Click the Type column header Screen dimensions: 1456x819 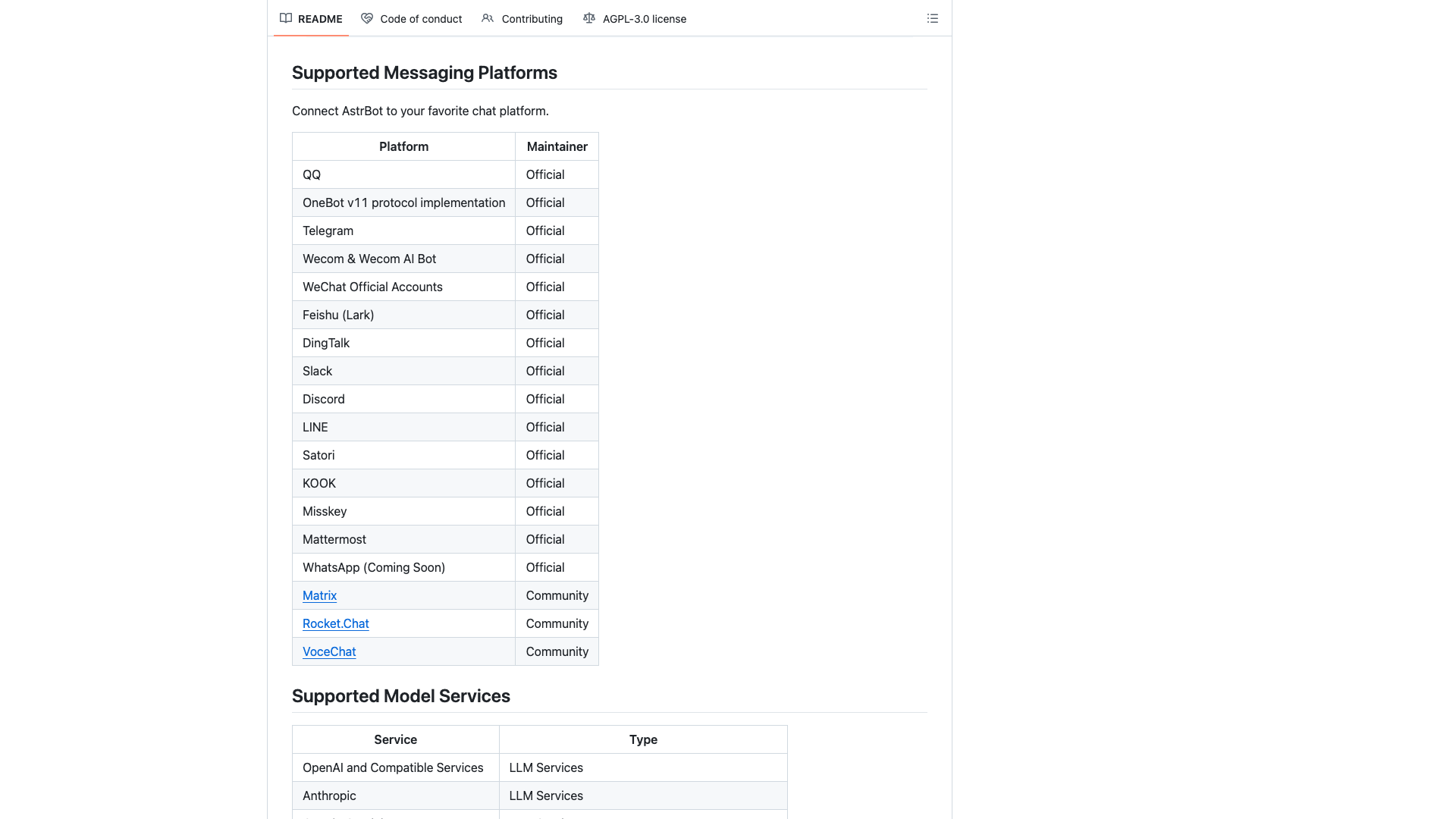click(x=643, y=739)
